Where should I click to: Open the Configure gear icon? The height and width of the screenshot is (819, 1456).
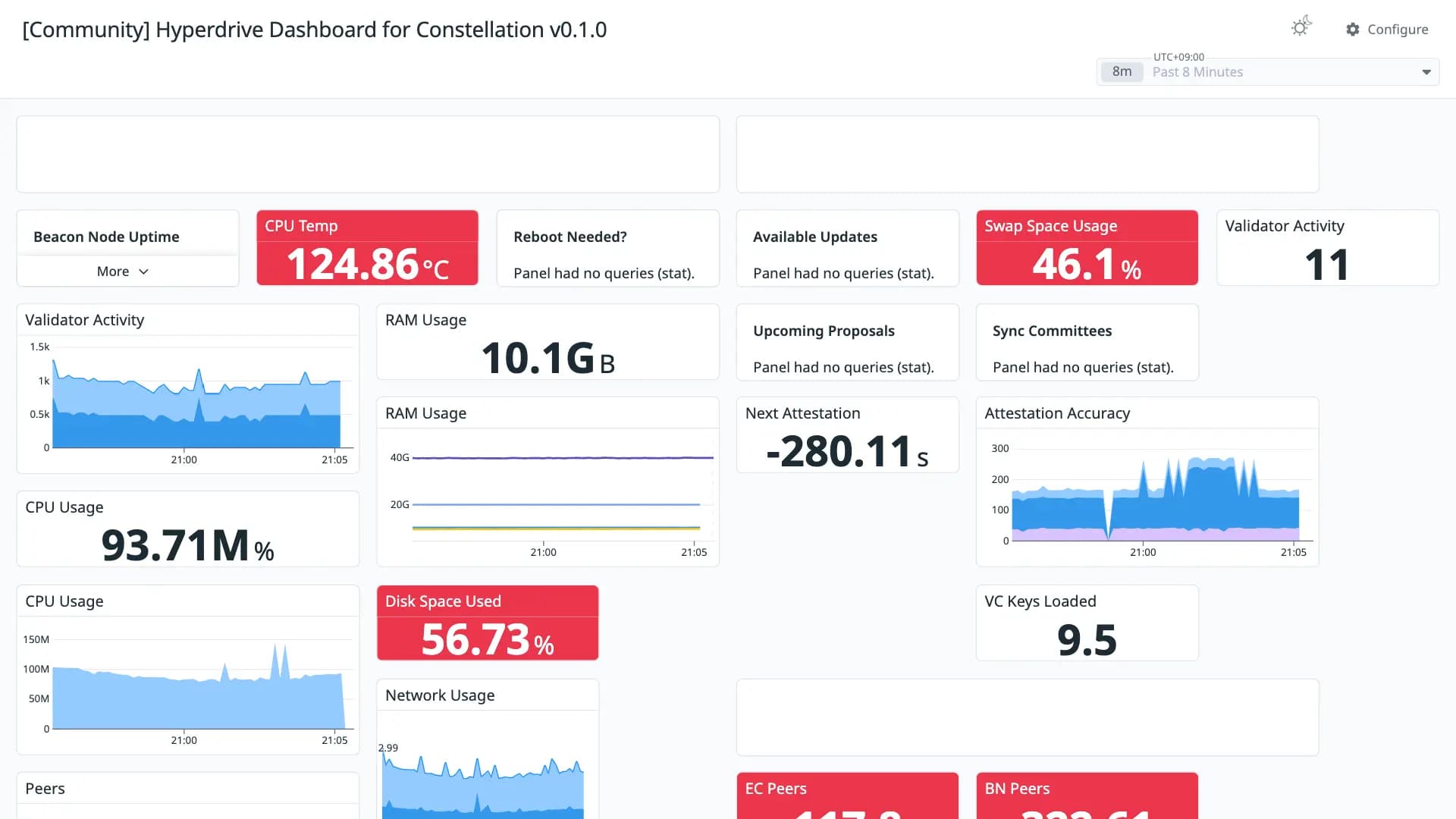point(1353,30)
